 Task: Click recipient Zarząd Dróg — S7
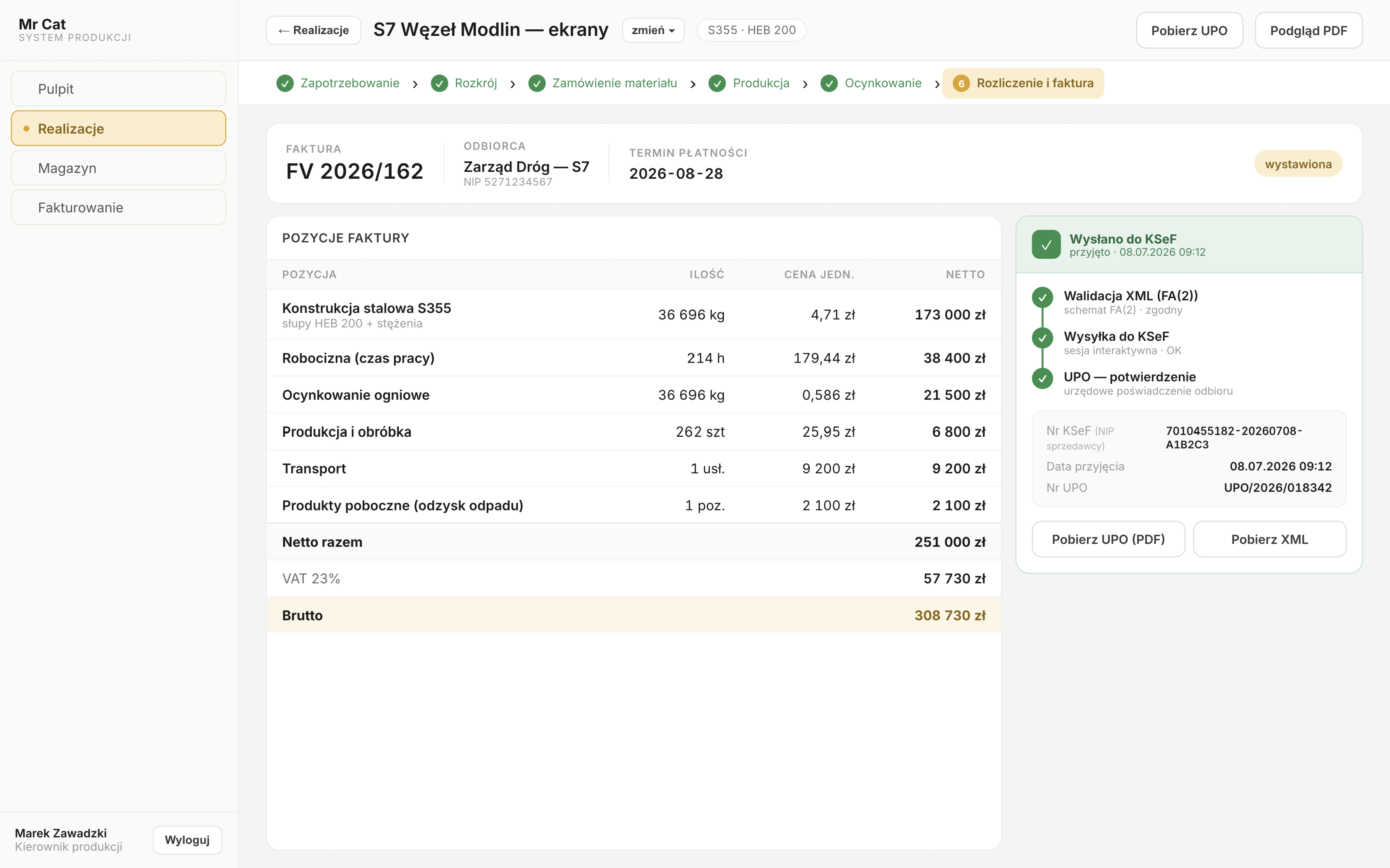526,167
